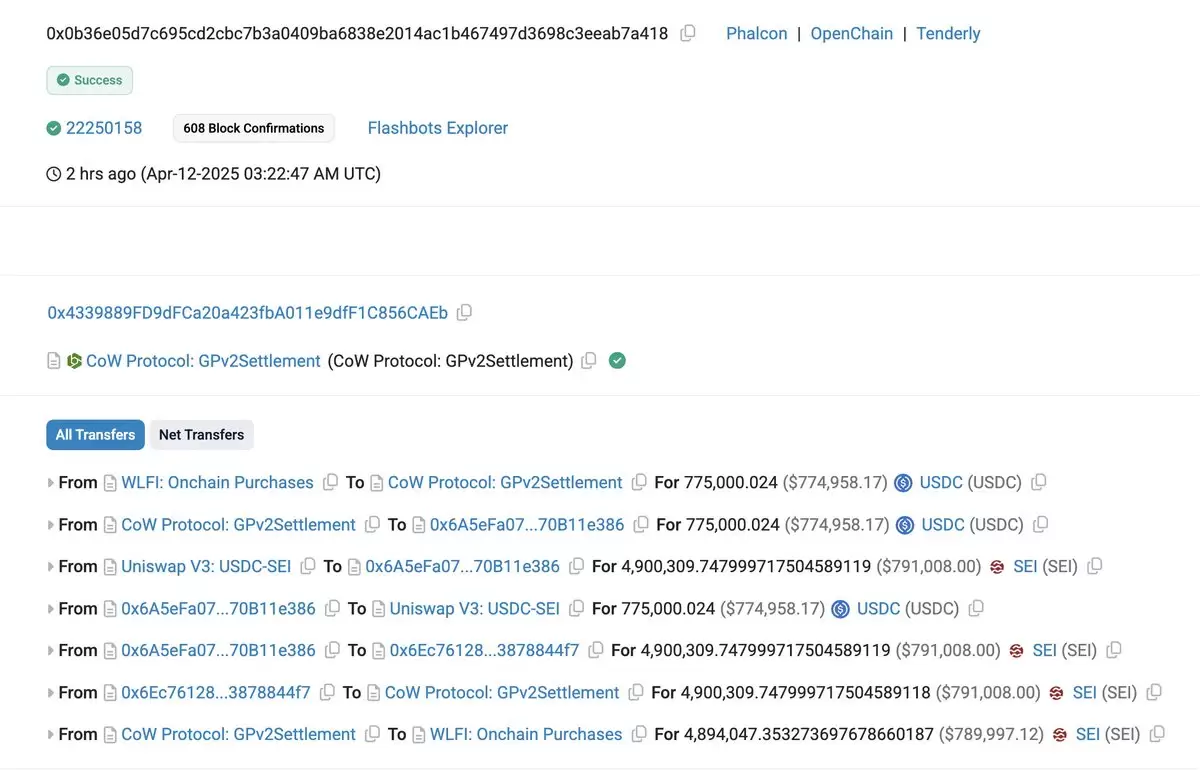Click the value ($789,997.12)
The width and height of the screenshot is (1200, 770).
coord(991,734)
